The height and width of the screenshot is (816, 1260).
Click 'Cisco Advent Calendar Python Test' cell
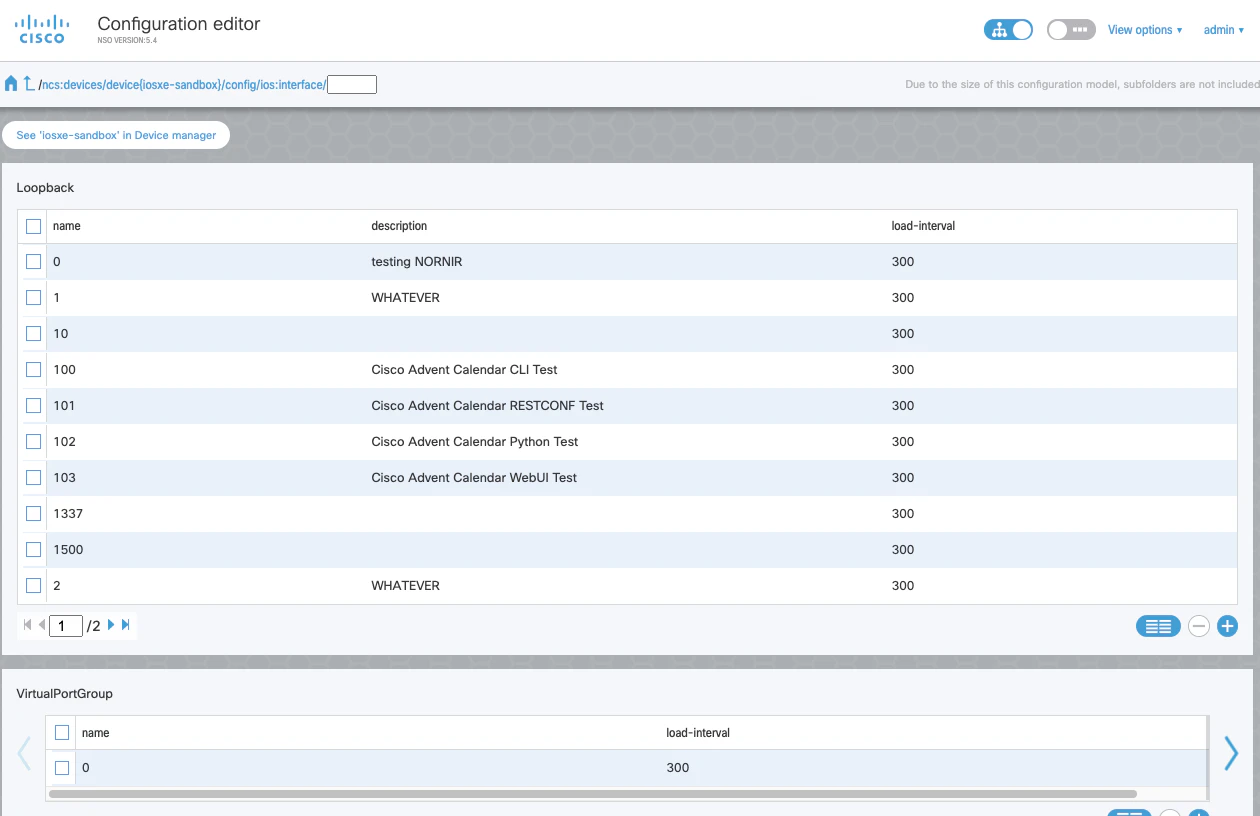(x=475, y=442)
